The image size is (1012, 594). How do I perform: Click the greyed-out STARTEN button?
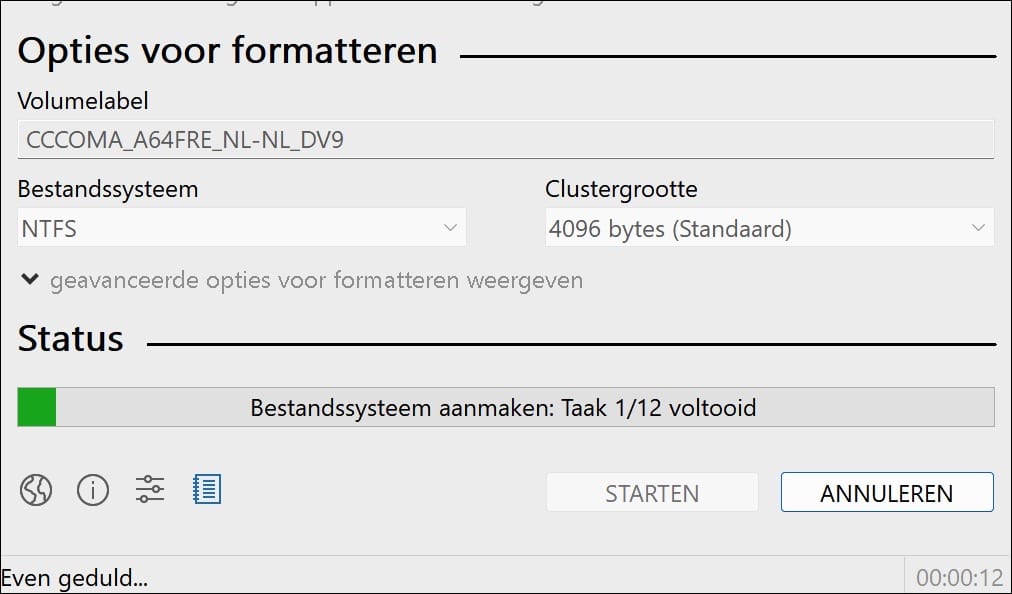click(x=652, y=493)
